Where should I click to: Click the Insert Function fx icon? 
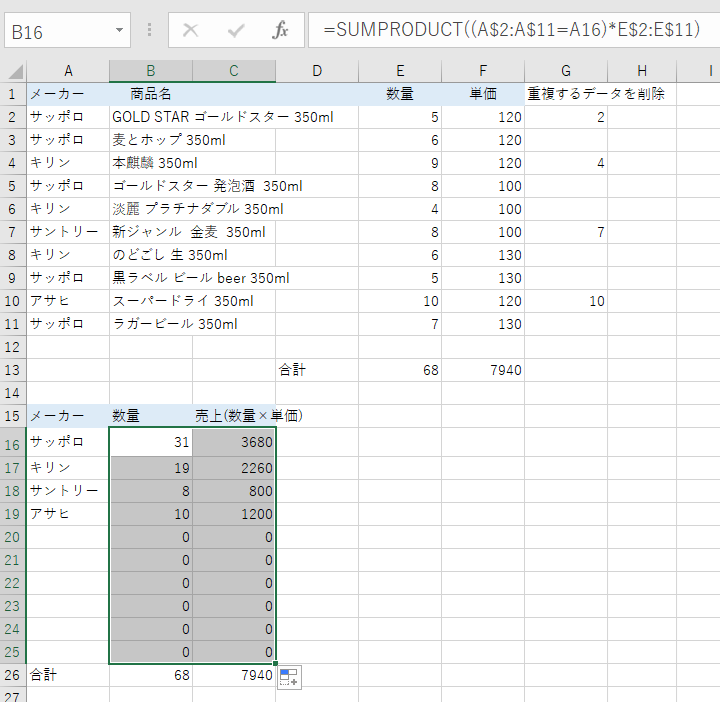tap(281, 30)
